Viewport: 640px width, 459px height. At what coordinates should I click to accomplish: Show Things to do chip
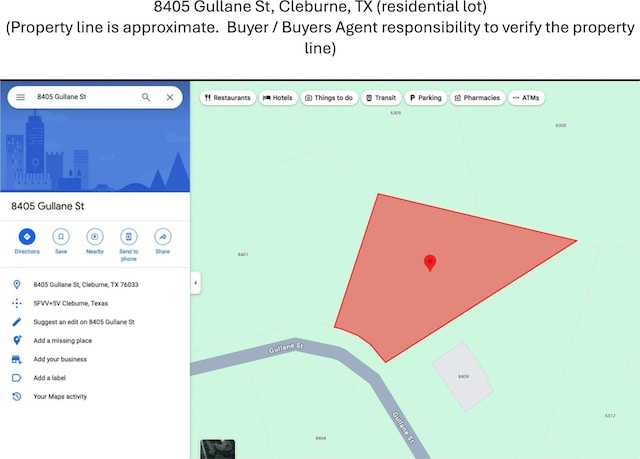tap(329, 98)
